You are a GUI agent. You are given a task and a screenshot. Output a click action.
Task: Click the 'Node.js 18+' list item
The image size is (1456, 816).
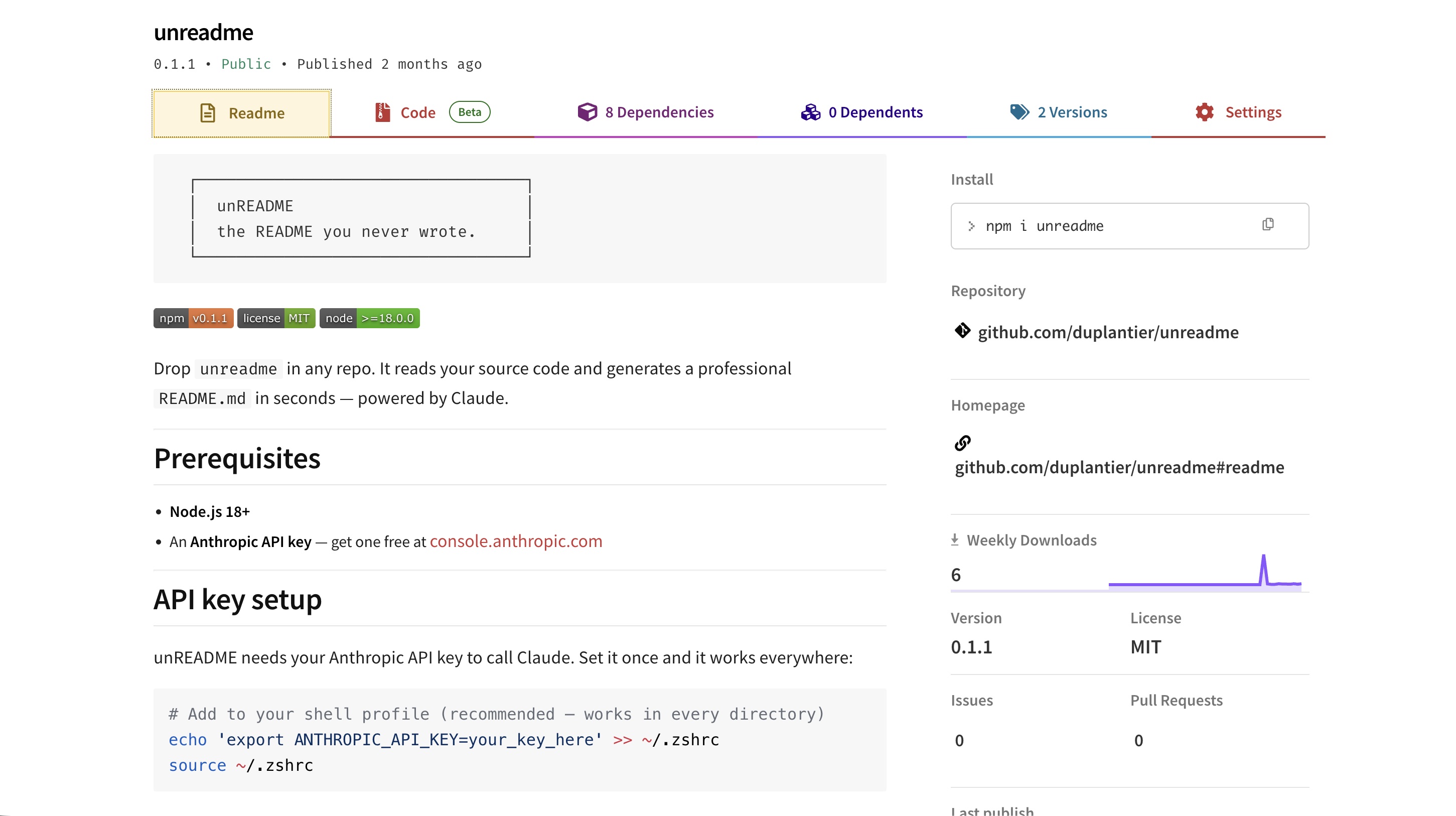pyautogui.click(x=210, y=512)
